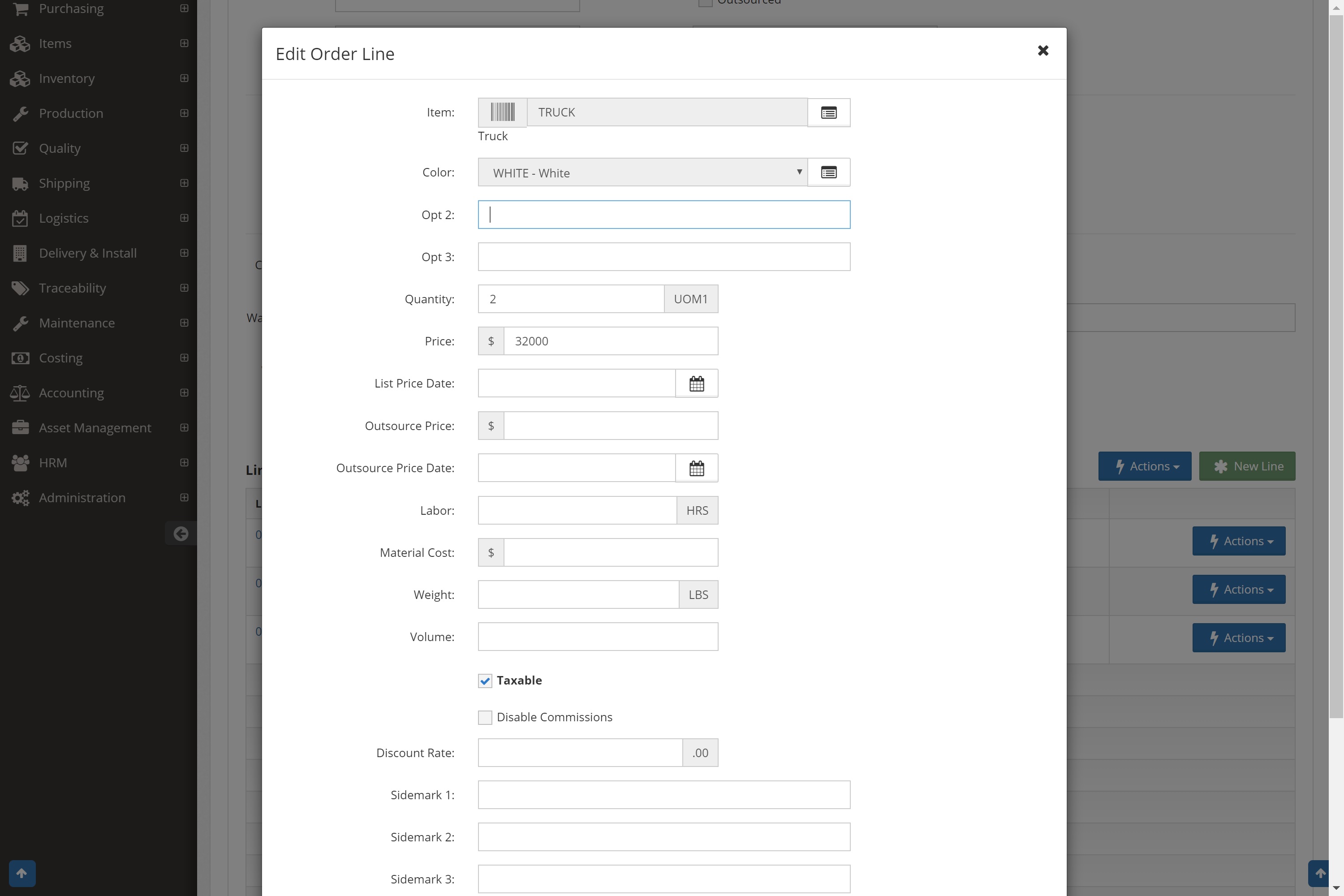
Task: Click the Items cubes icon in sidebar
Action: coord(20,44)
